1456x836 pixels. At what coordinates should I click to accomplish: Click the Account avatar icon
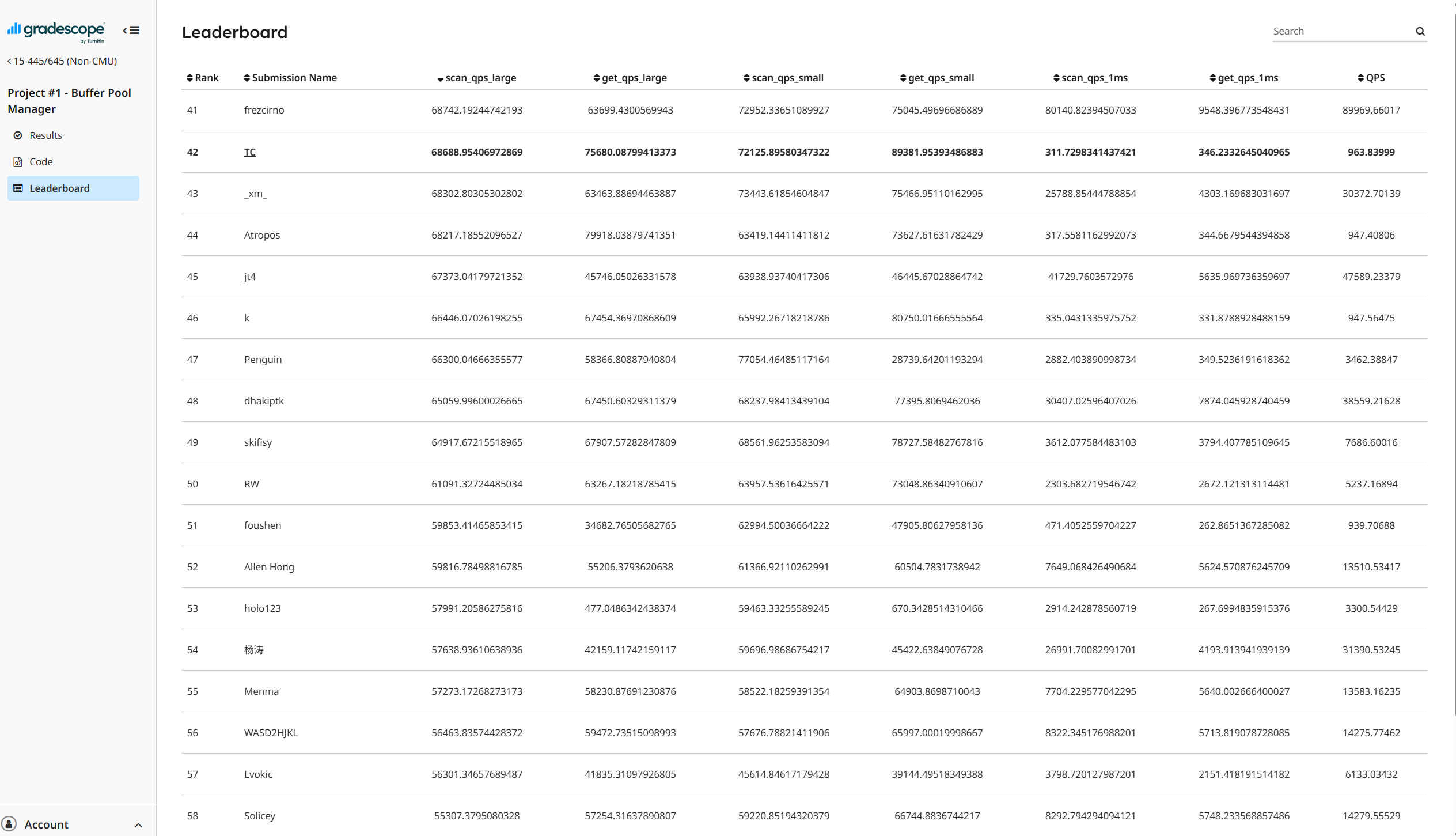9,824
